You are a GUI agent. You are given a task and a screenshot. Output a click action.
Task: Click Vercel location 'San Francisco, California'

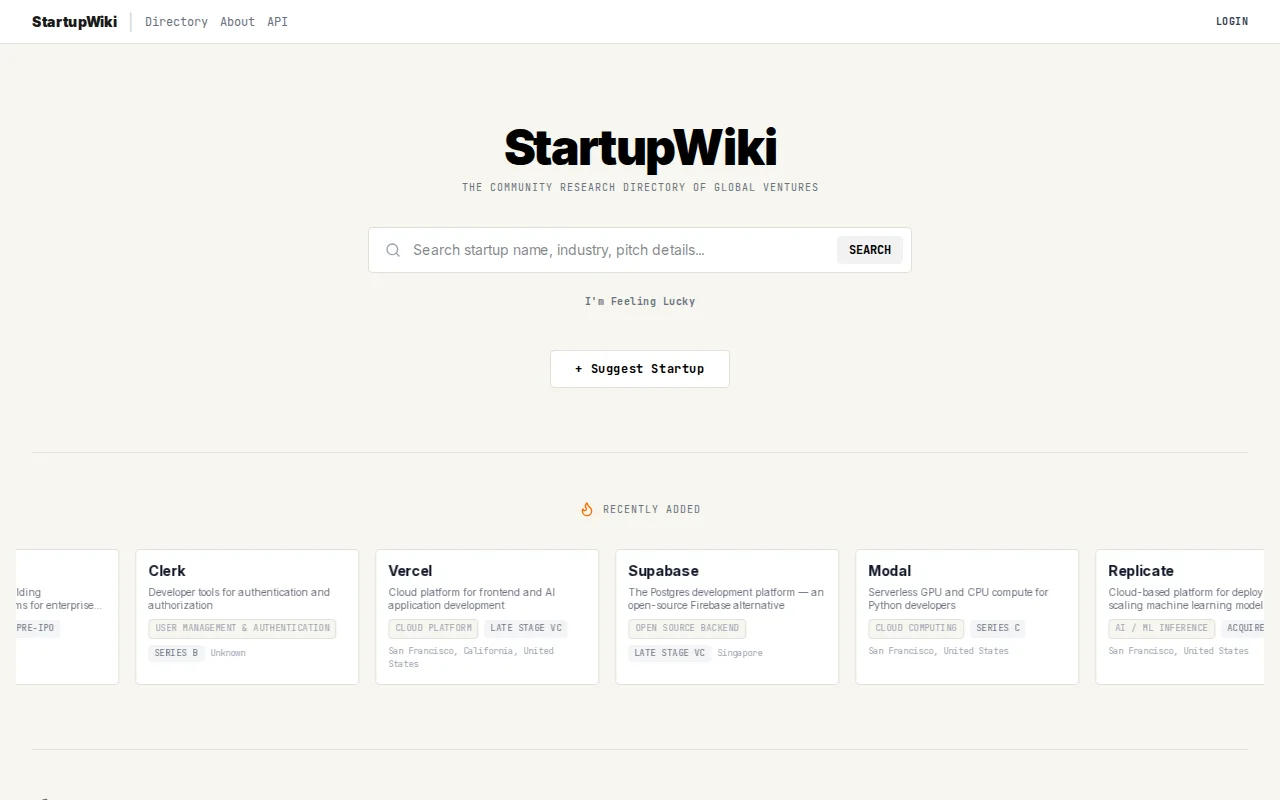(x=471, y=657)
